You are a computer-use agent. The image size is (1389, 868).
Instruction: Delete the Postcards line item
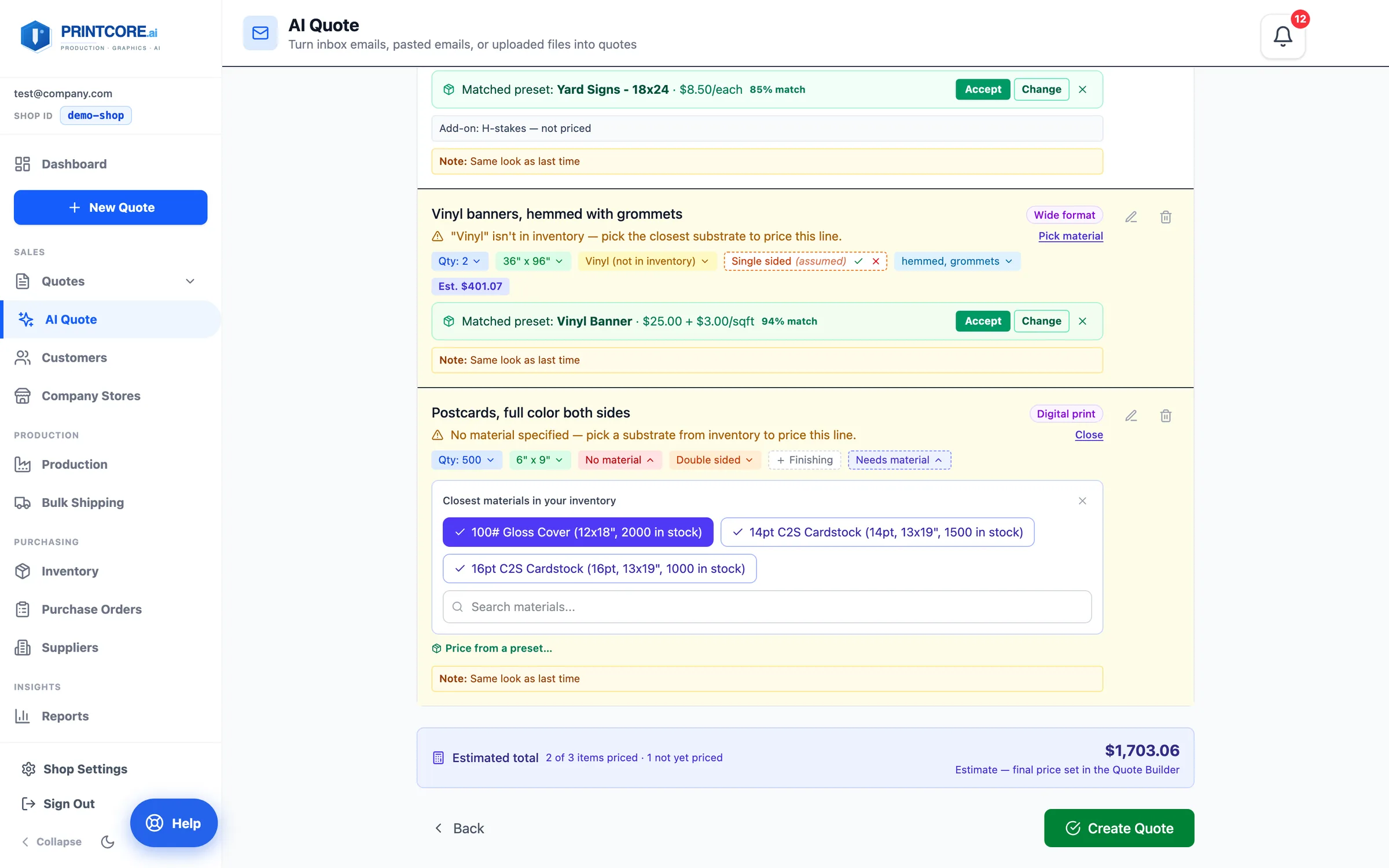pyautogui.click(x=1166, y=415)
